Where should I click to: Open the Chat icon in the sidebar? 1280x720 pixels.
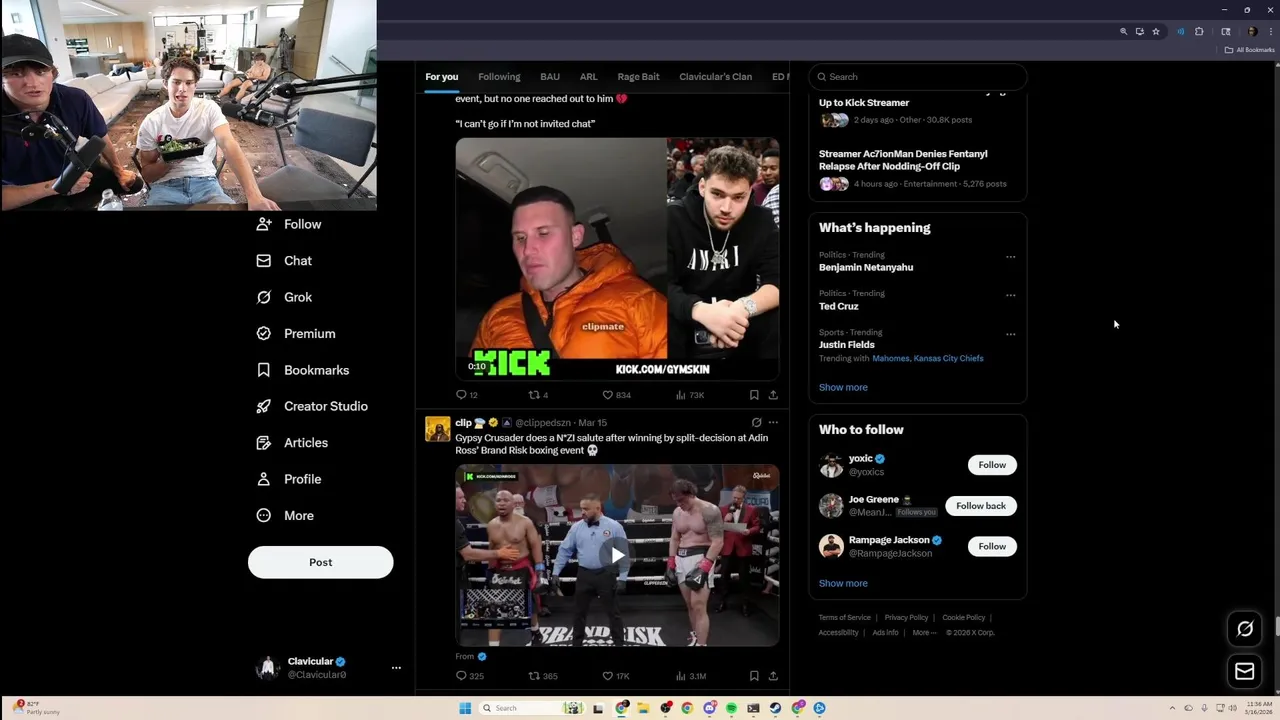tap(264, 261)
